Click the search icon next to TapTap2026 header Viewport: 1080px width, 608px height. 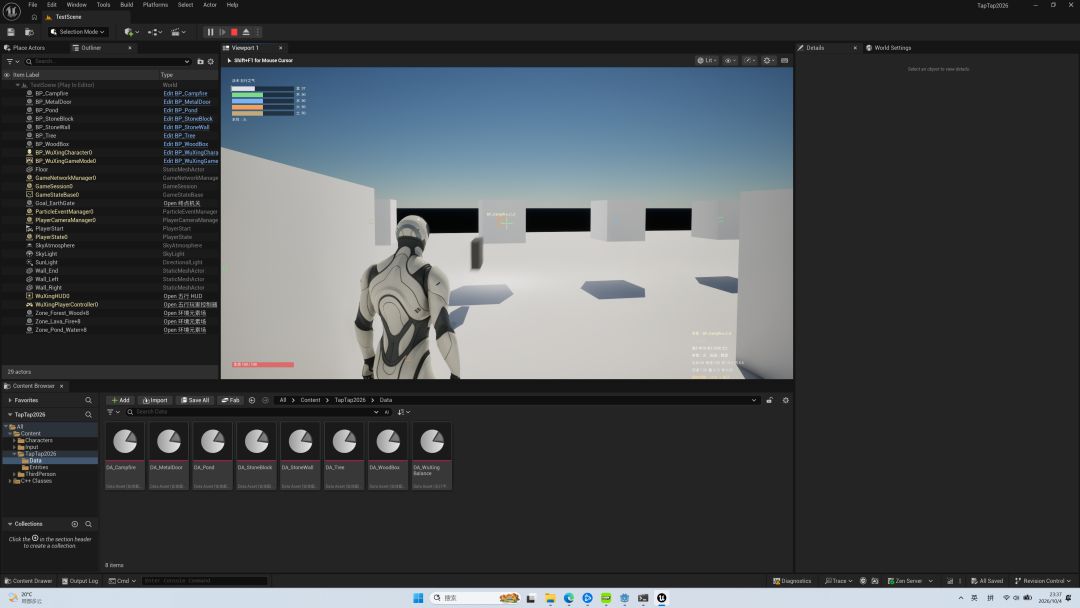pyautogui.click(x=88, y=415)
